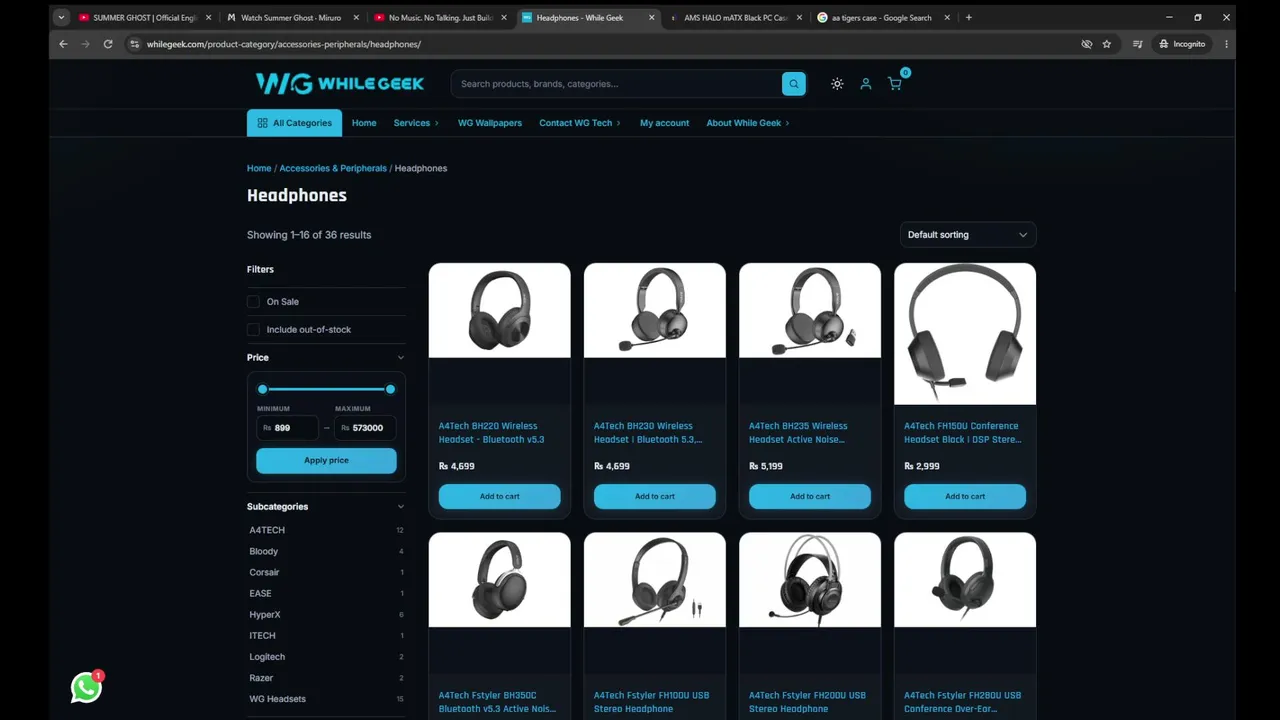
Task: Collapse the Subcategories section
Action: tap(401, 507)
